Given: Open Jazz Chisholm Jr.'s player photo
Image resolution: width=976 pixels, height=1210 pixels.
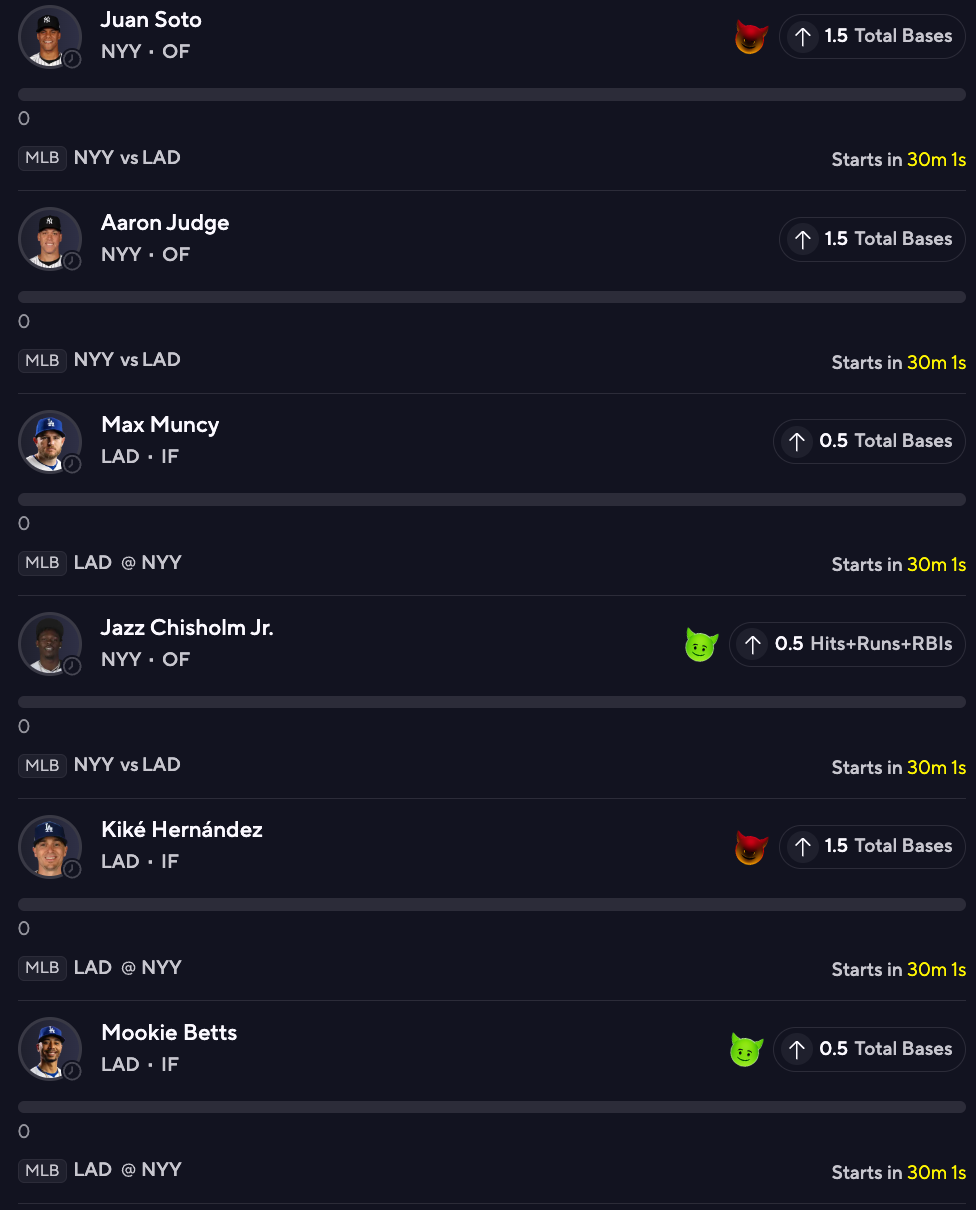Looking at the screenshot, I should click(x=49, y=644).
